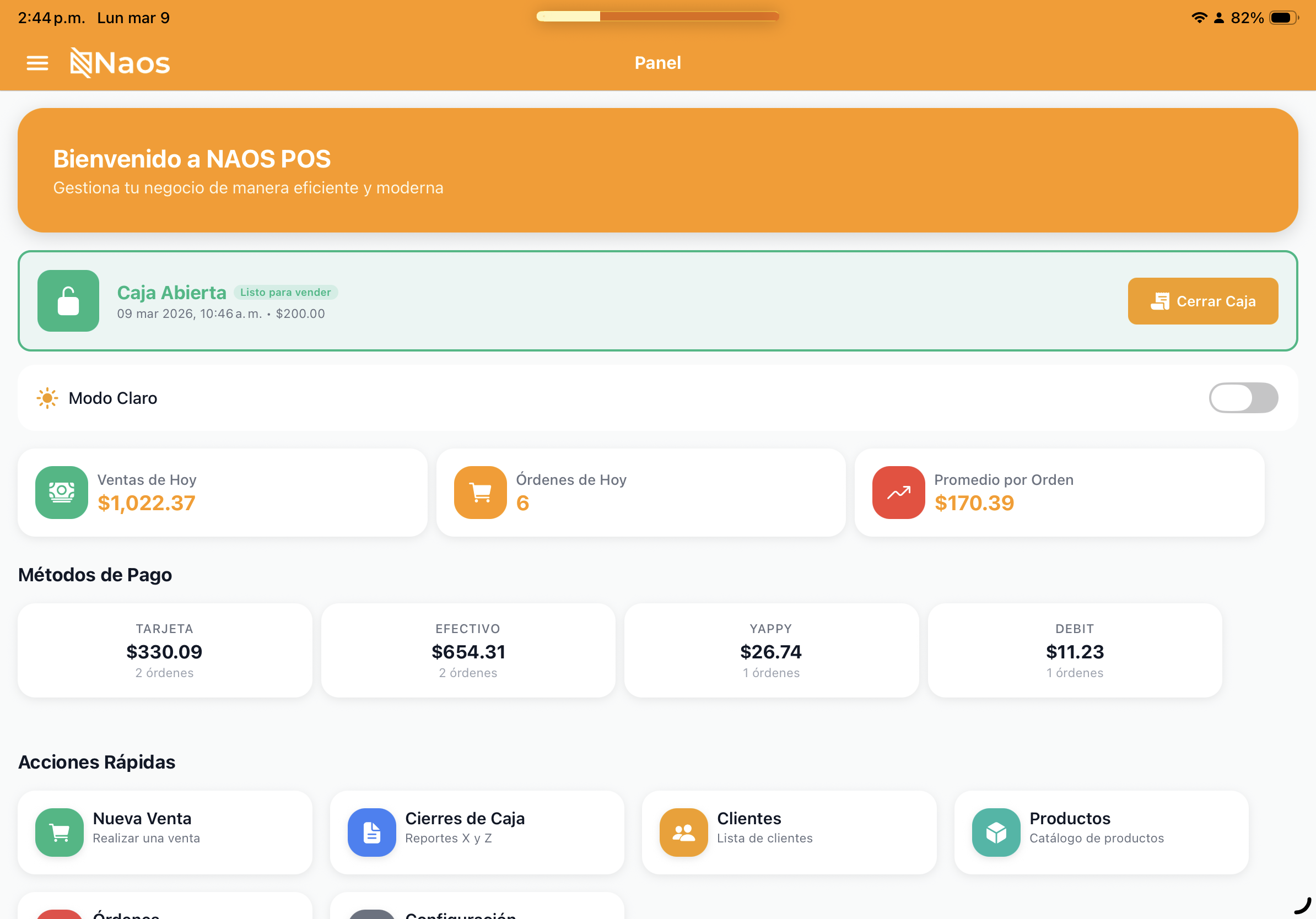Image resolution: width=1316 pixels, height=919 pixels.
Task: Toggle the Modo Claro switch
Action: tap(1243, 398)
